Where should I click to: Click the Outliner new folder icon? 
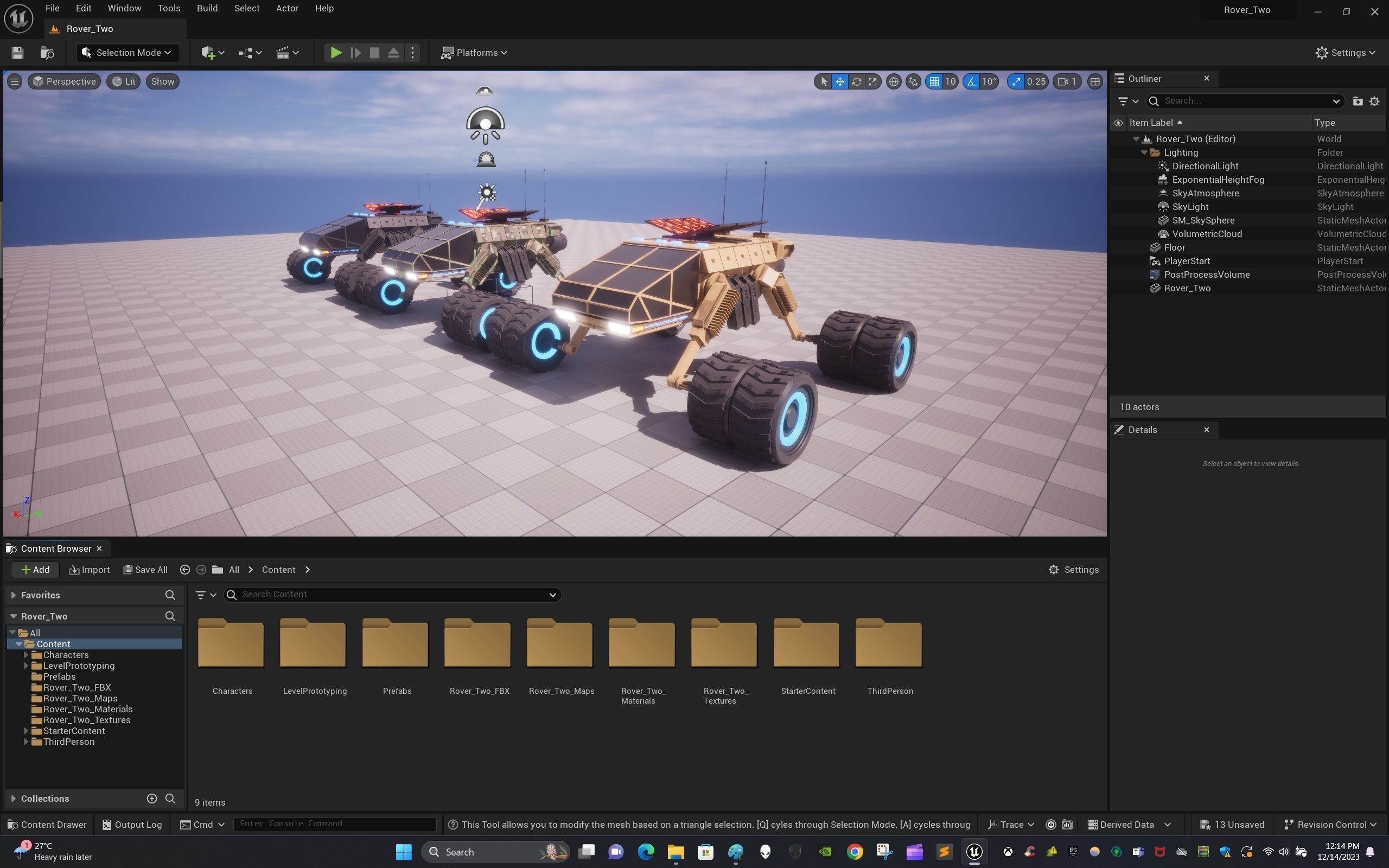pyautogui.click(x=1357, y=101)
